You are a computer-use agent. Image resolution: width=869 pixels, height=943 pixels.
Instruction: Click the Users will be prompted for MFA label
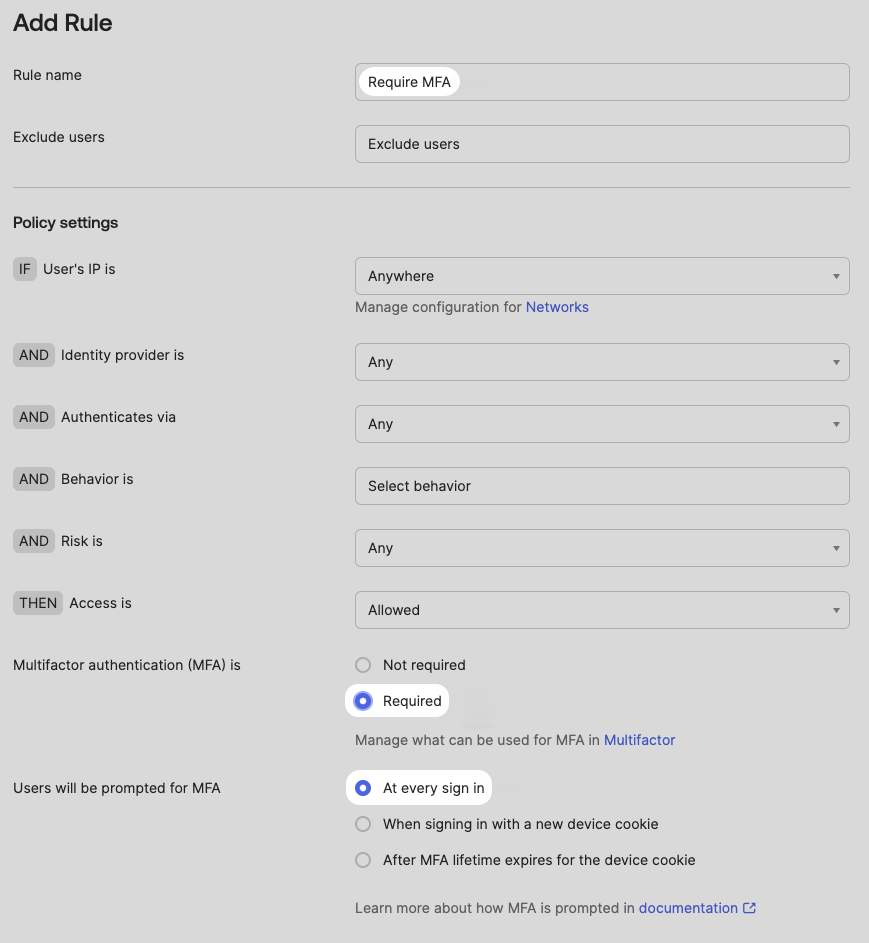[x=117, y=788]
